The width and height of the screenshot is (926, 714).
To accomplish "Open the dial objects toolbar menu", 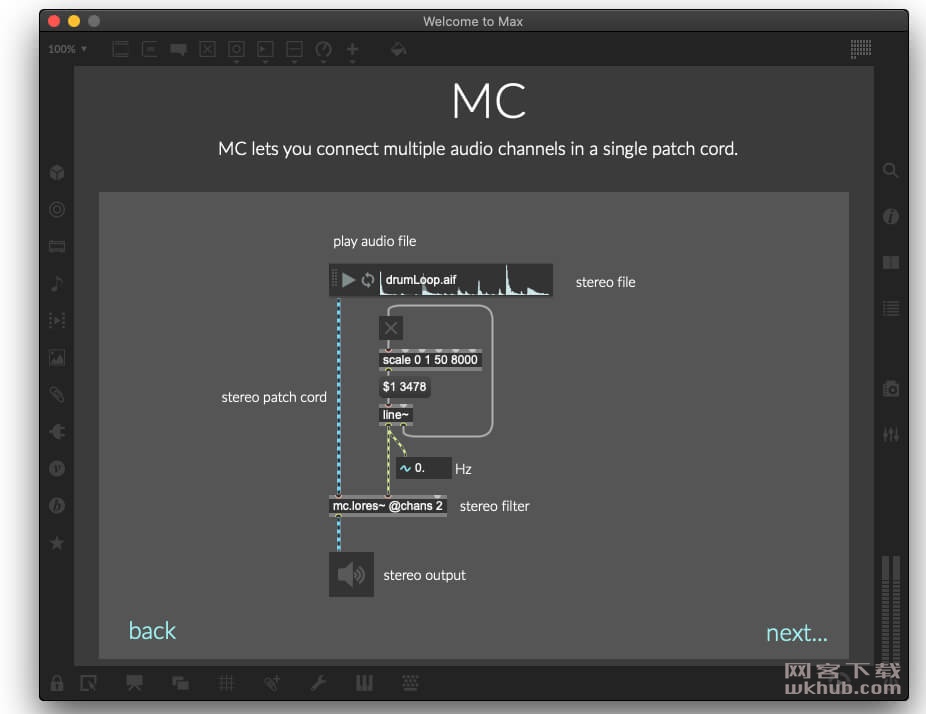I will [x=323, y=50].
